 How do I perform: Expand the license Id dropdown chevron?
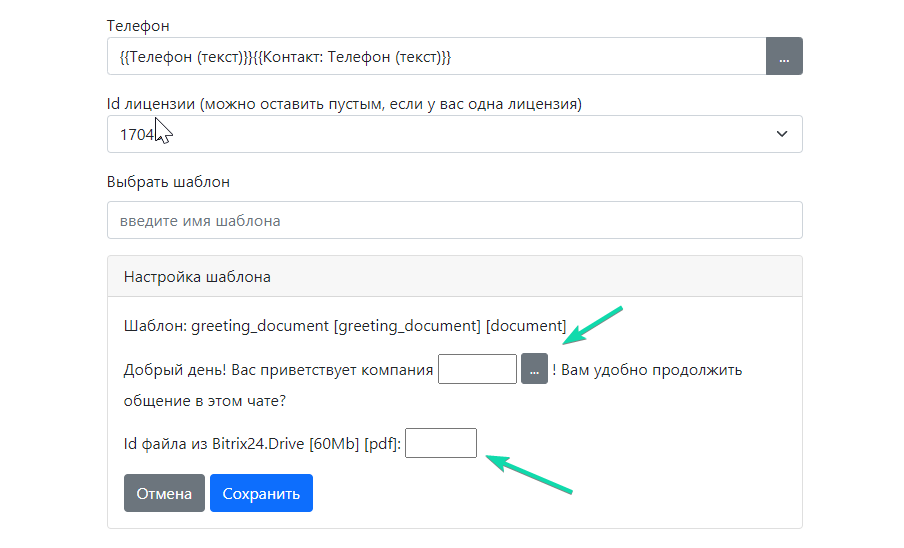[782, 134]
